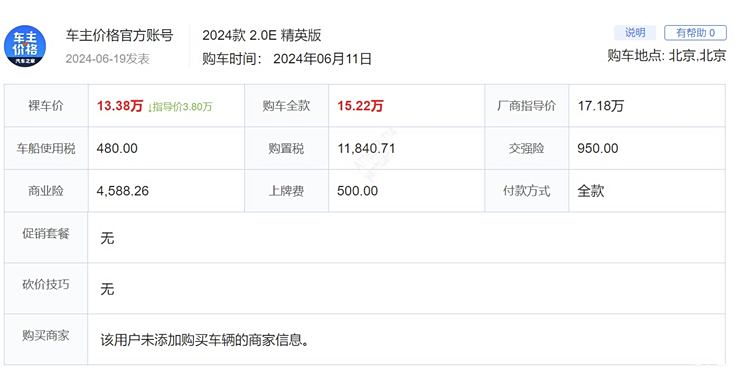Click the 砍价技巧 row label
The image size is (744, 378).
point(46,285)
